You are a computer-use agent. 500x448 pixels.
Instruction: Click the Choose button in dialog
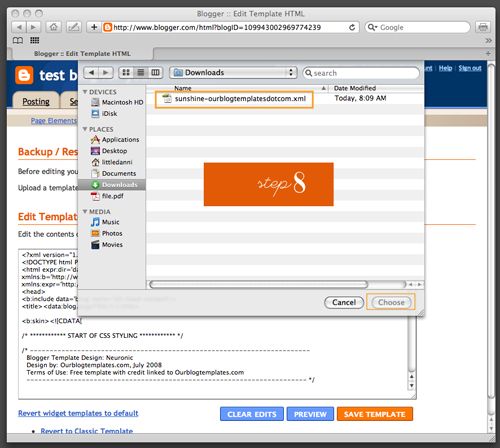(391, 302)
